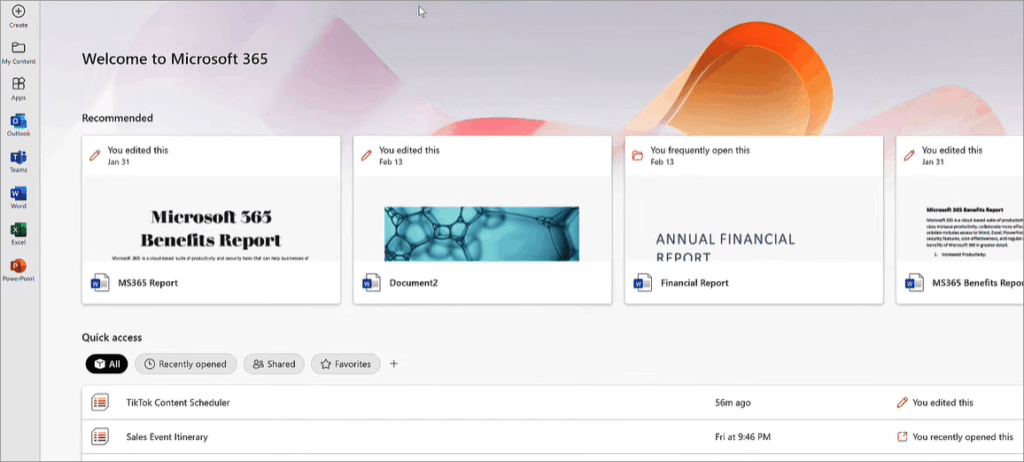Filter Quick access by Shared
This screenshot has height=462, width=1024.
click(x=274, y=364)
